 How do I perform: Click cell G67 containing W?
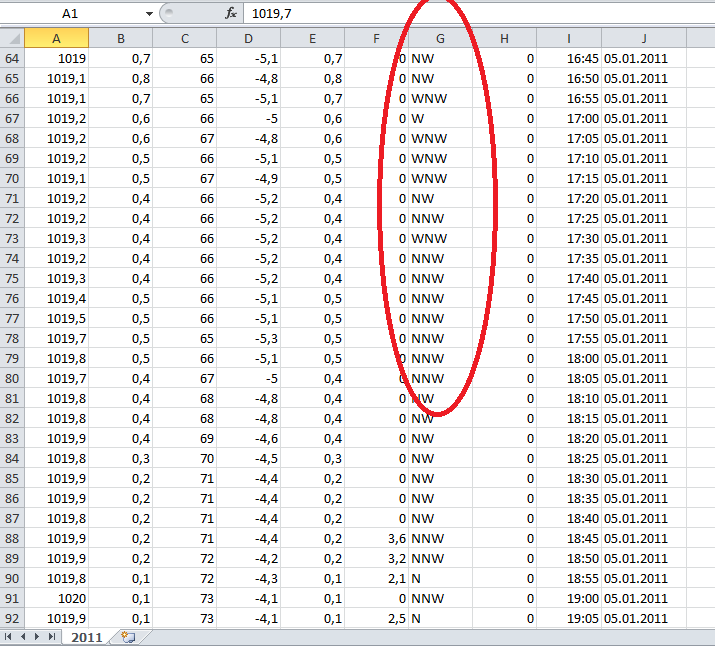[440, 119]
